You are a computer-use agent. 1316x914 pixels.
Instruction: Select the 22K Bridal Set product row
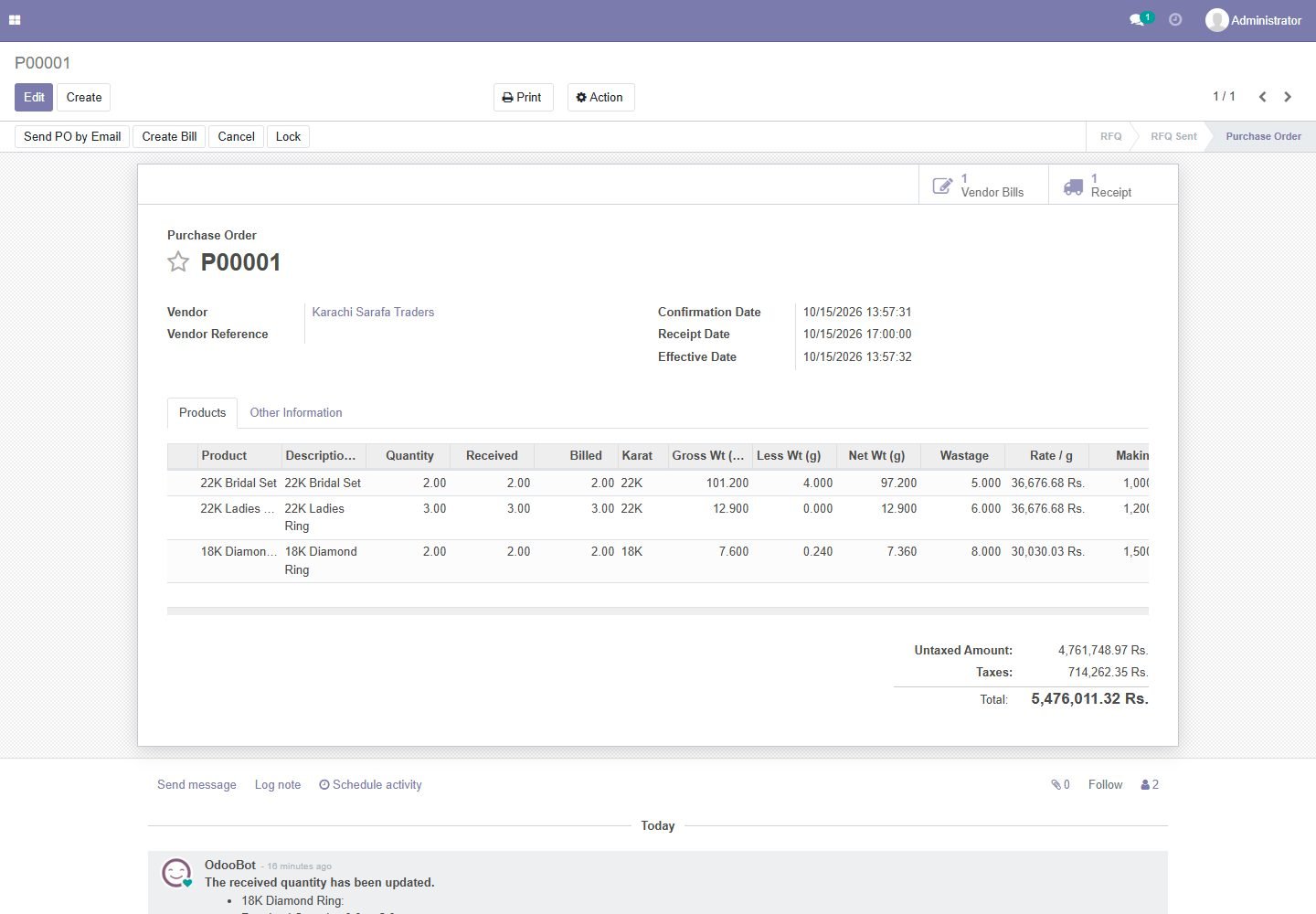(658, 483)
